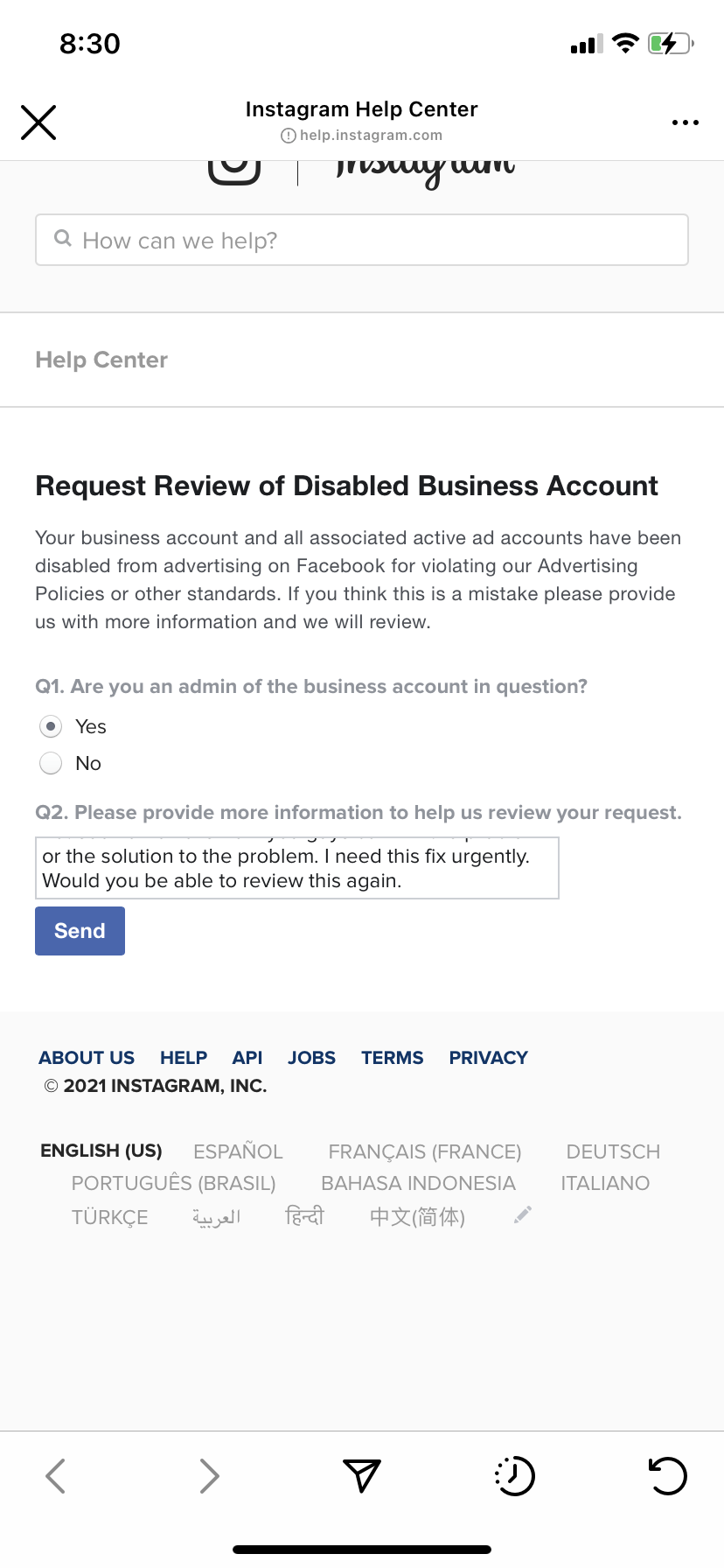This screenshot has height=1568, width=724.
Task: Open the PRIVACY footer link
Action: click(488, 1057)
